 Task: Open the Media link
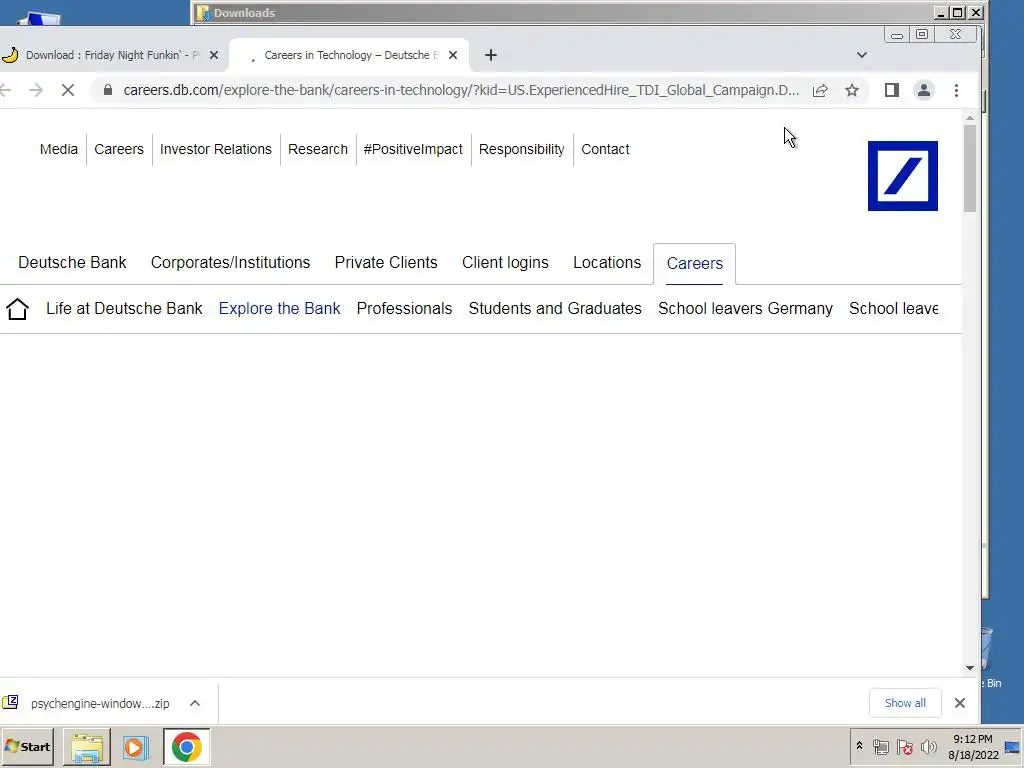click(59, 150)
